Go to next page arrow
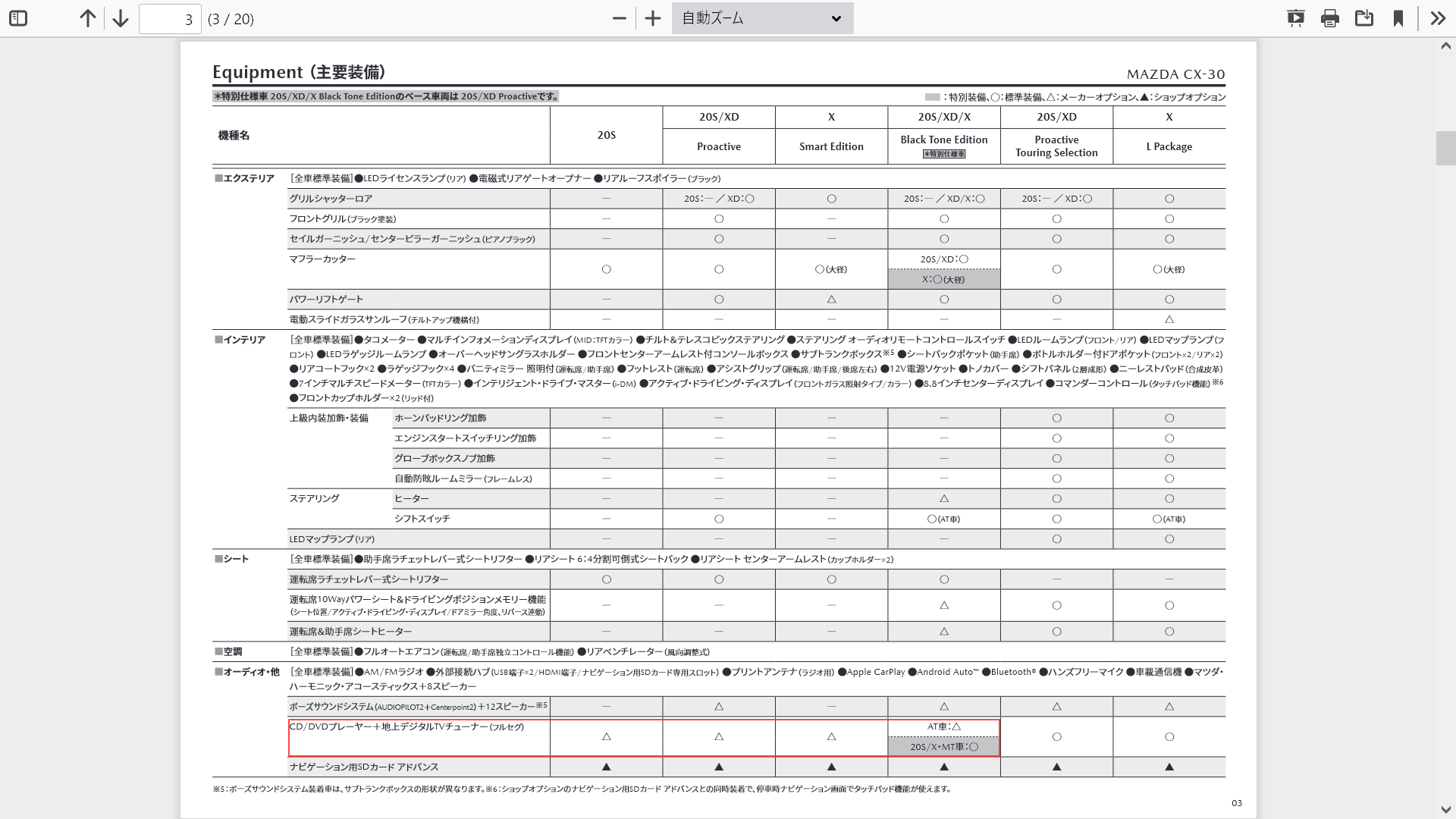The image size is (1456, 819). tap(120, 18)
